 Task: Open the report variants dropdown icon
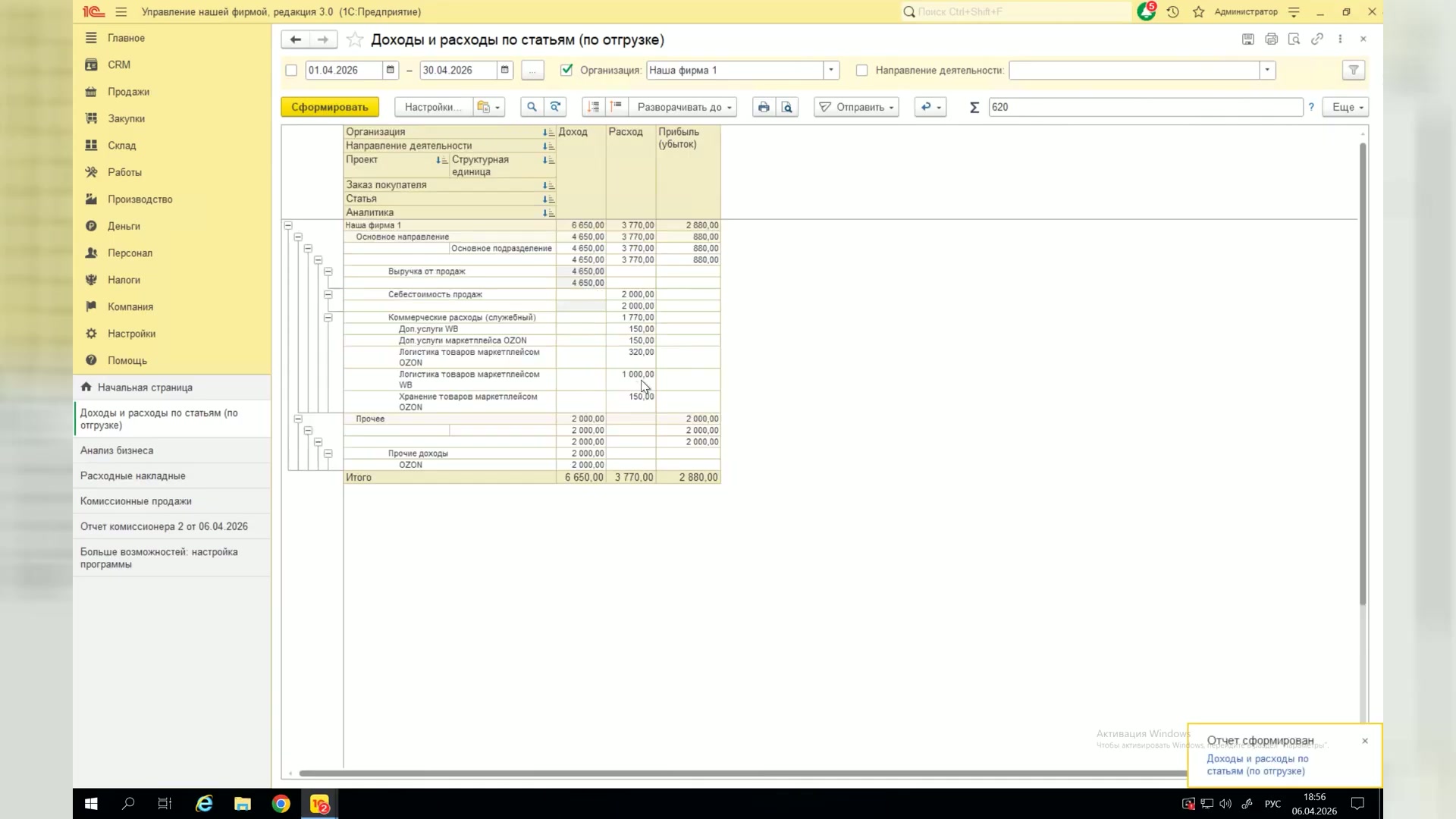489,107
